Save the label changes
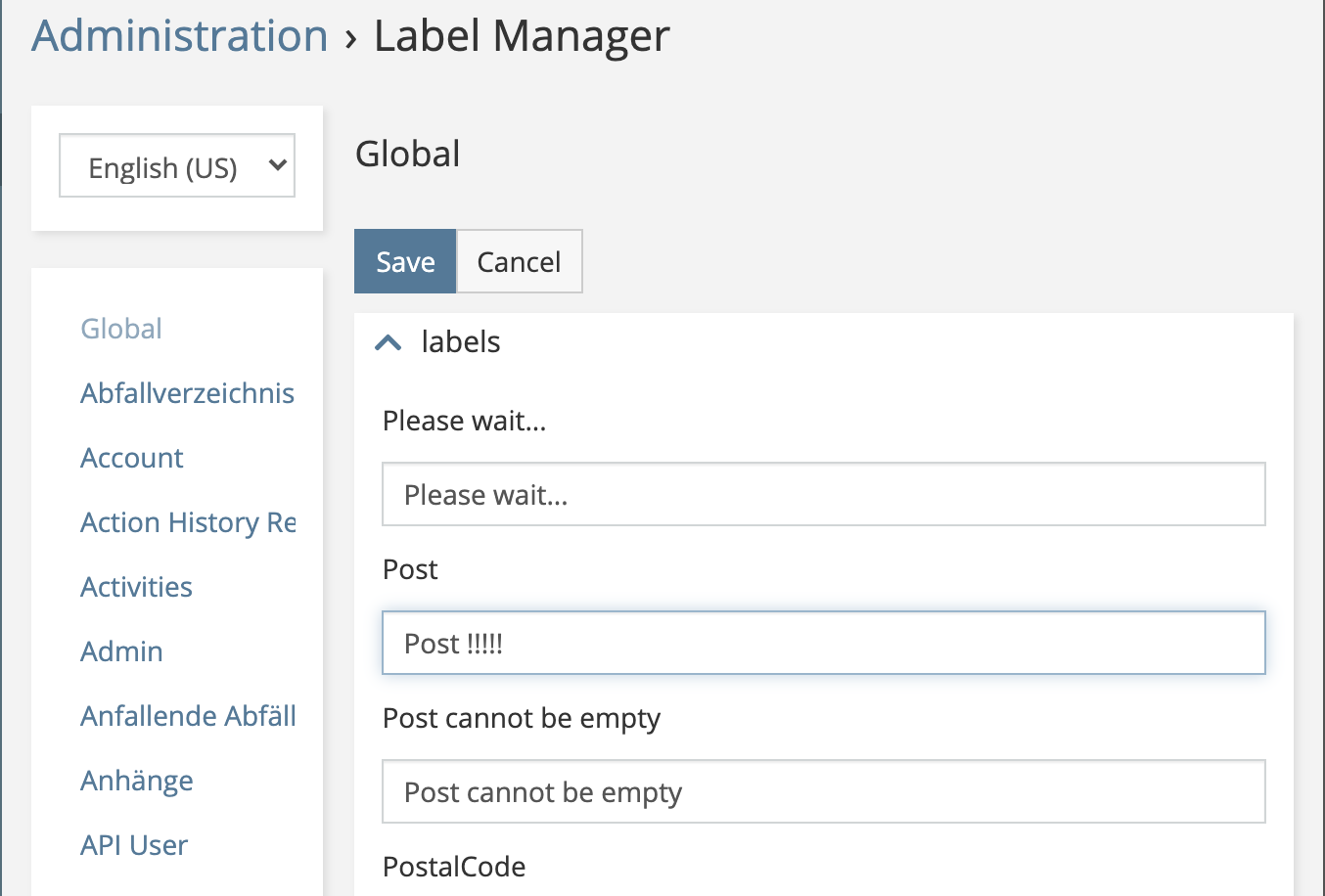 [x=405, y=261]
